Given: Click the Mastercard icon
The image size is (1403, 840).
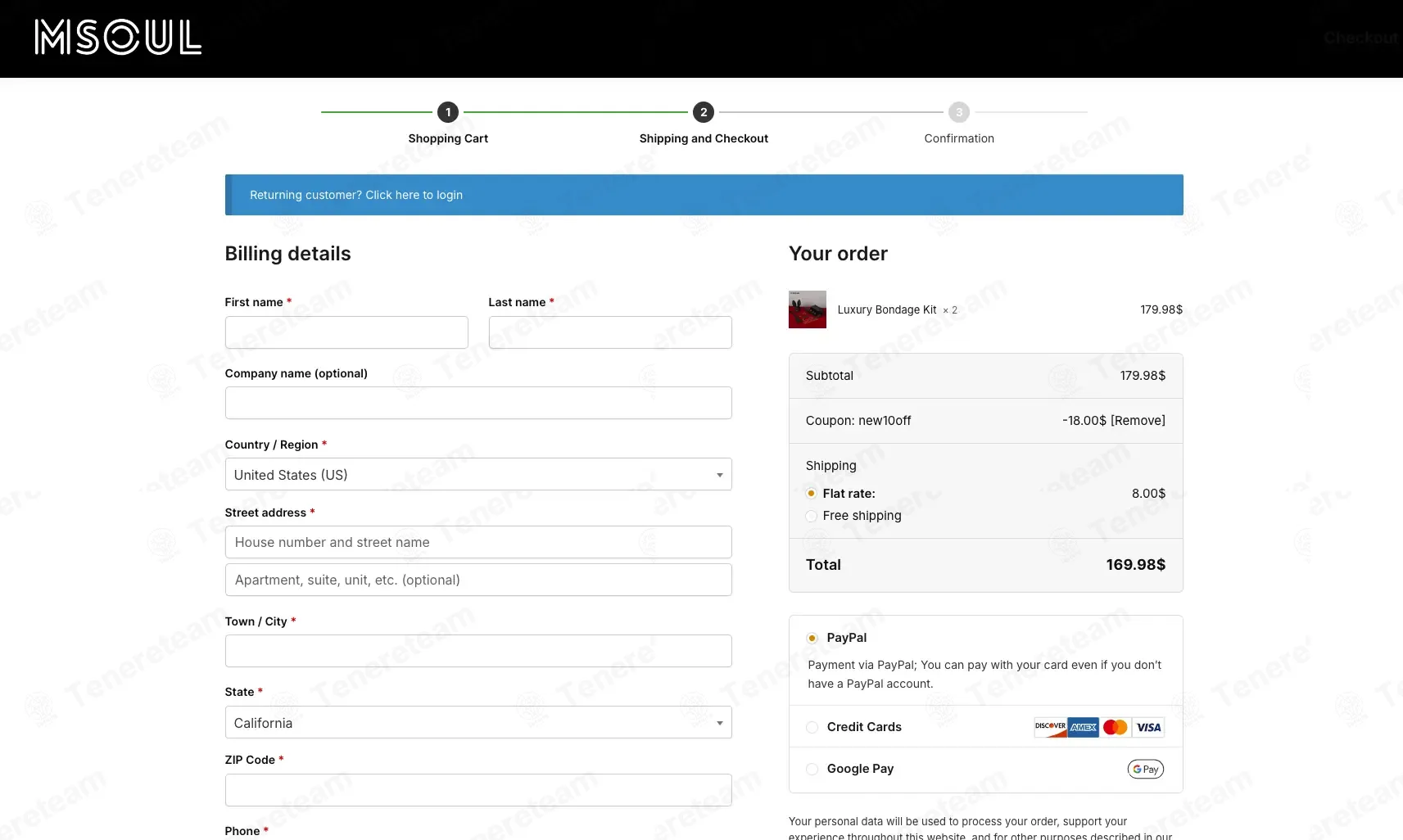Looking at the screenshot, I should click(x=1115, y=727).
